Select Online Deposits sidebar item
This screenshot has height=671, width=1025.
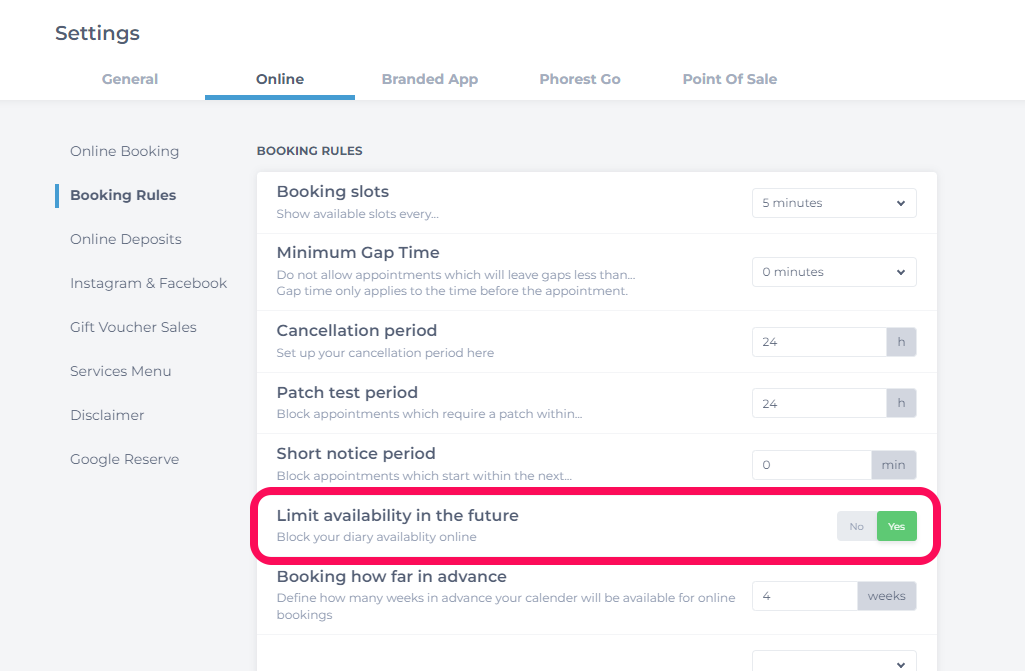[x=126, y=239]
